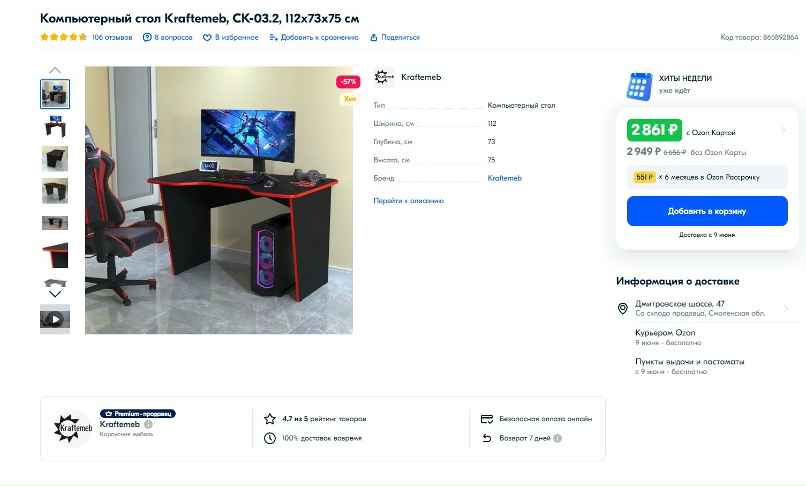Play the product video thumbnail
The width and height of the screenshot is (806, 486).
[x=55, y=319]
